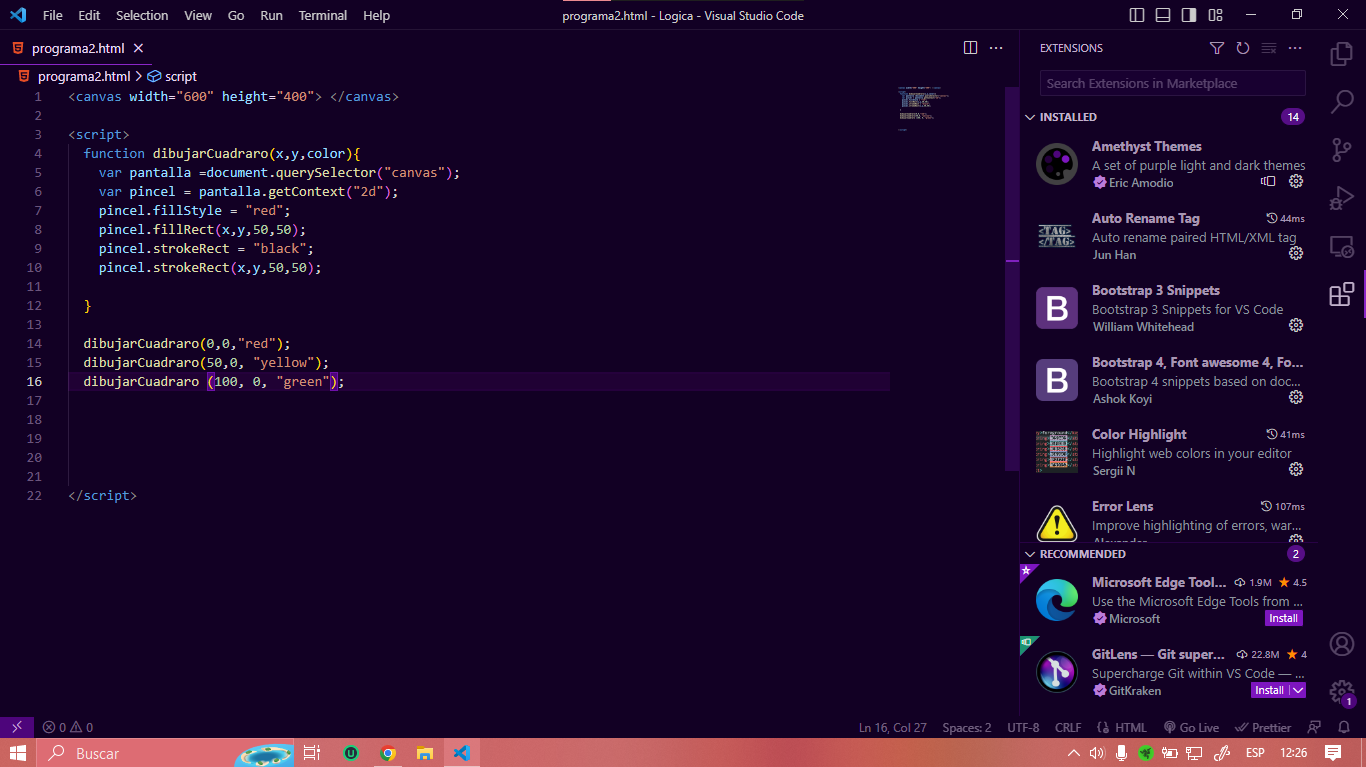Open the Accounts menu icon
The height and width of the screenshot is (767, 1366).
[x=1341, y=643]
